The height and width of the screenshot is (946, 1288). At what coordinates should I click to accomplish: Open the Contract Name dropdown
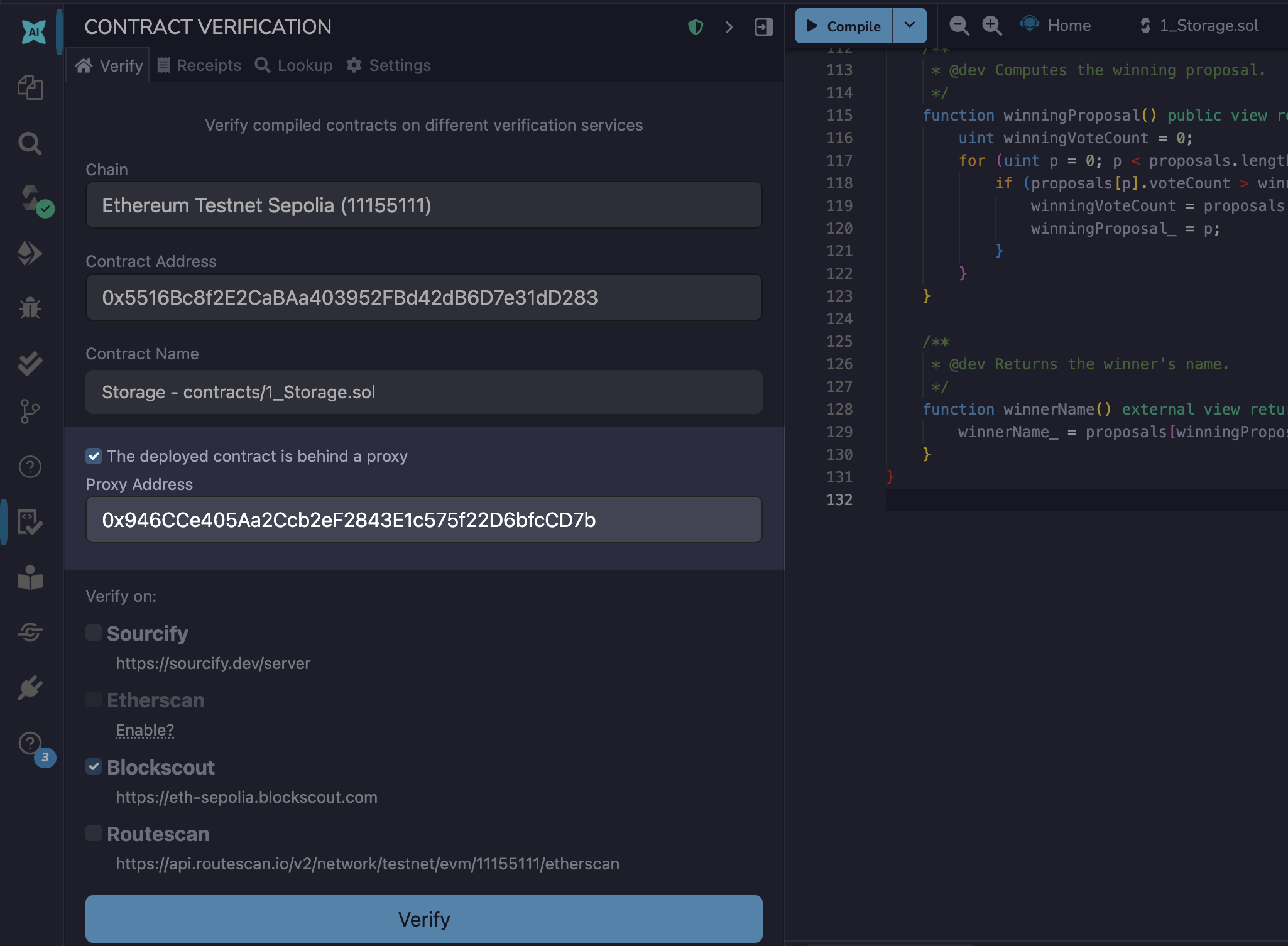pyautogui.click(x=424, y=392)
